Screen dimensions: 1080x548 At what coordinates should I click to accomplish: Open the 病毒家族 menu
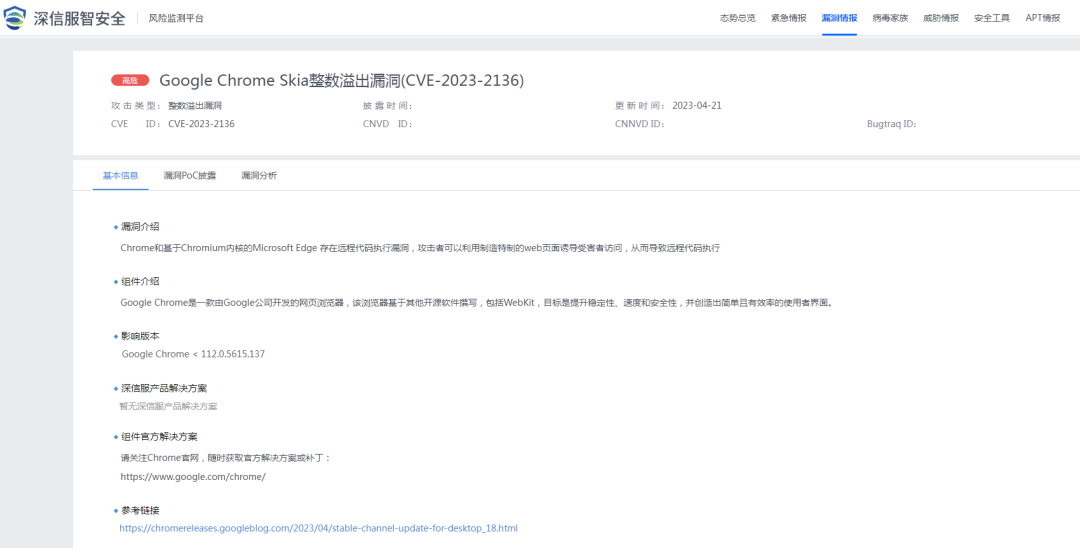point(890,18)
